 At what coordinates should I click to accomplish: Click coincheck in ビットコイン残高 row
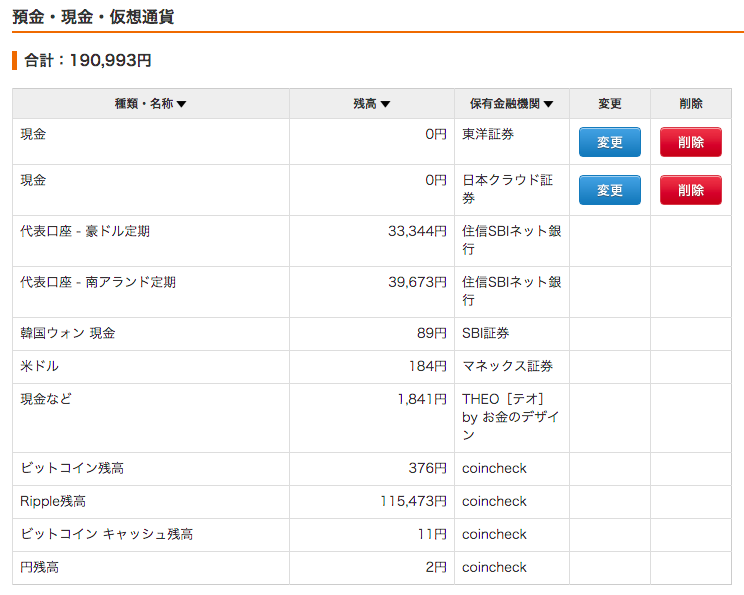tap(494, 468)
